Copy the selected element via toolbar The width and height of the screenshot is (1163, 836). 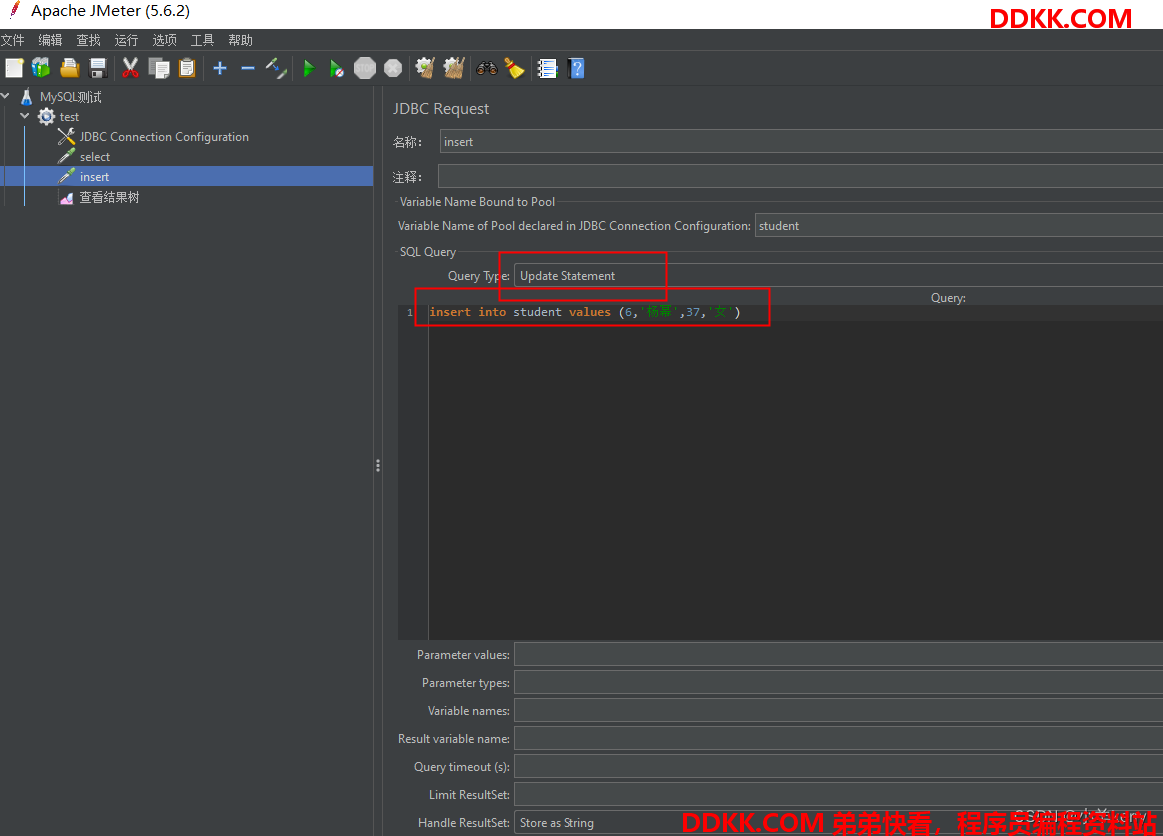coord(159,68)
